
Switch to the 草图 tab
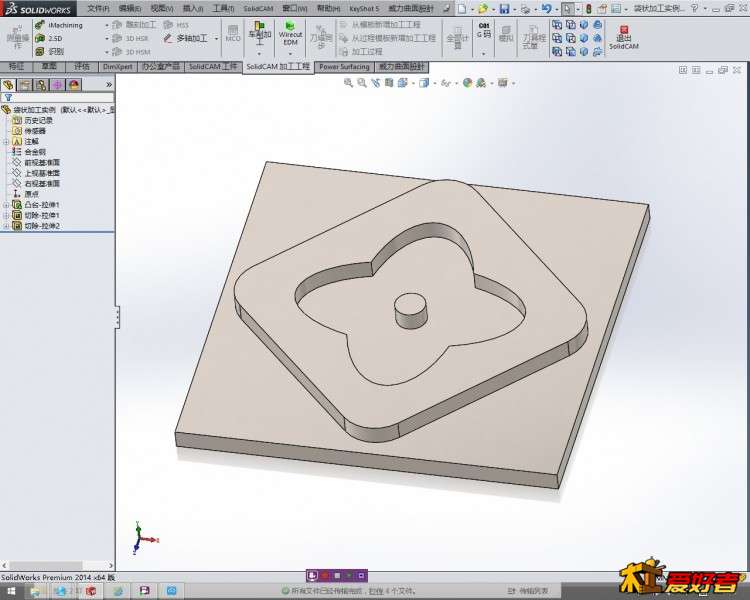pos(49,67)
